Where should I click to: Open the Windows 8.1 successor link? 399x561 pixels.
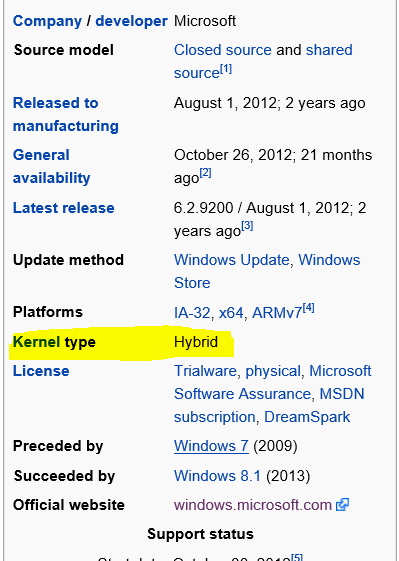point(217,476)
